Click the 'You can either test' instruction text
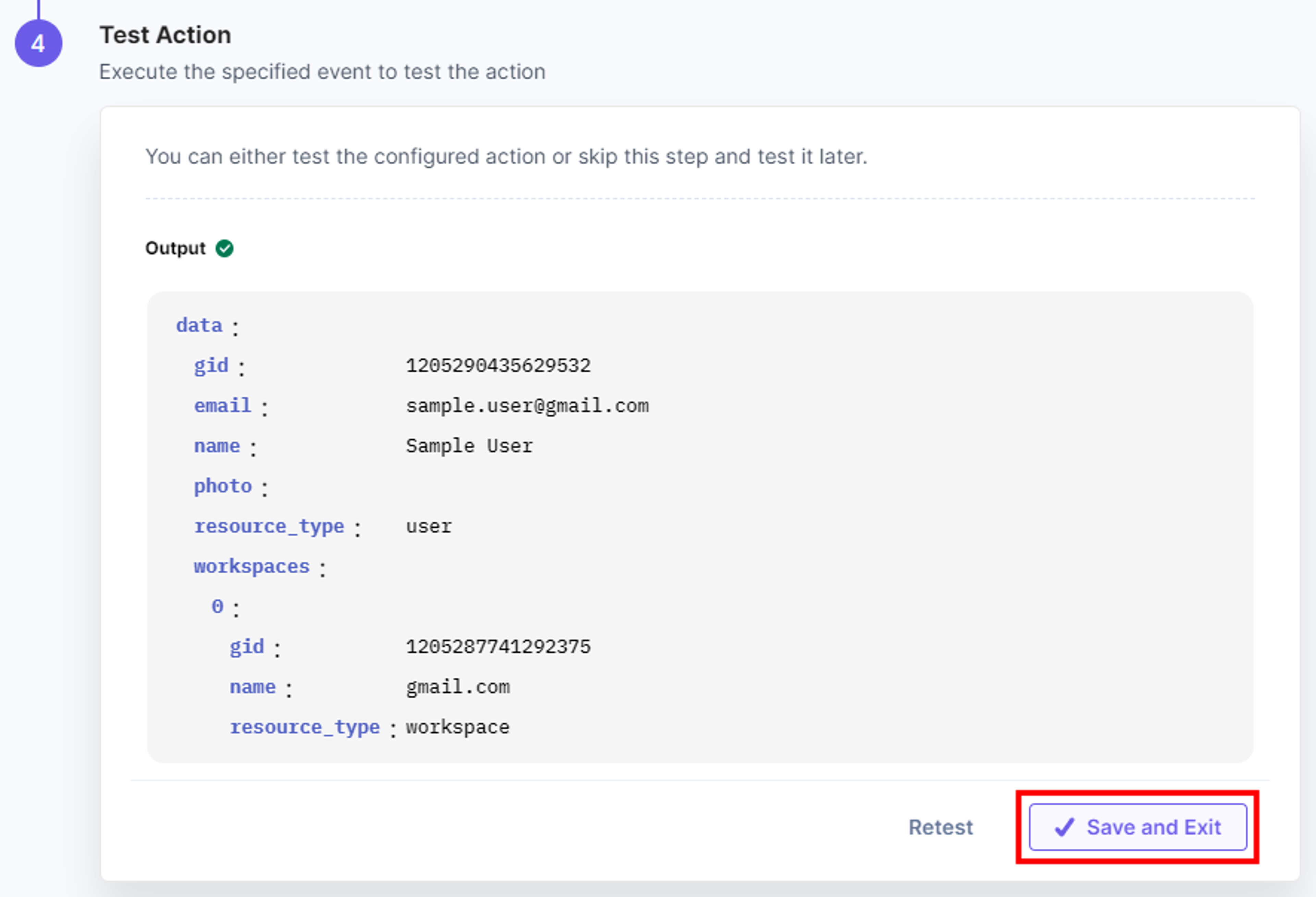The height and width of the screenshot is (897, 1316). 506,156
